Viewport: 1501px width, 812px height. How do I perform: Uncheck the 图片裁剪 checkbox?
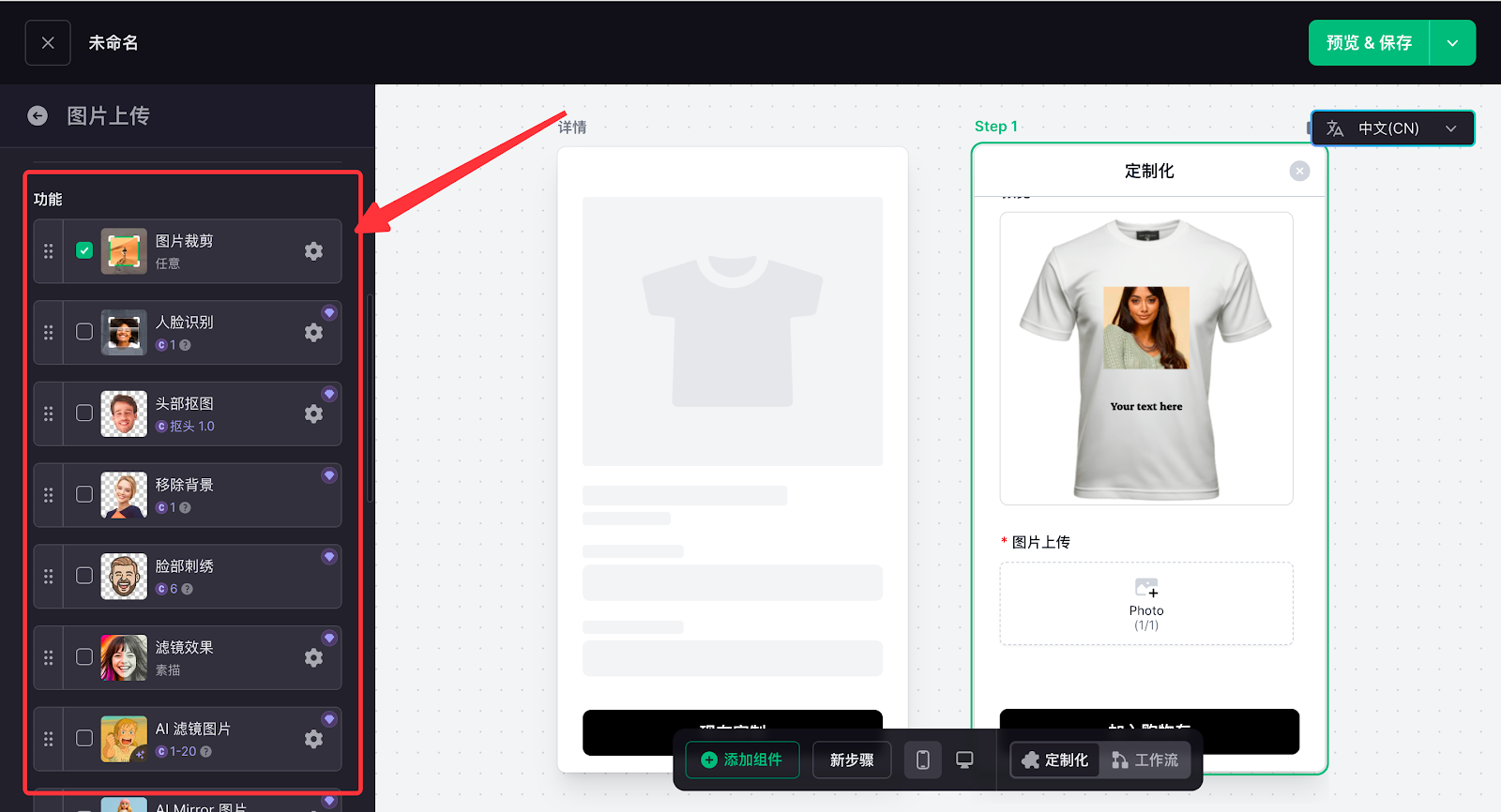click(x=84, y=250)
